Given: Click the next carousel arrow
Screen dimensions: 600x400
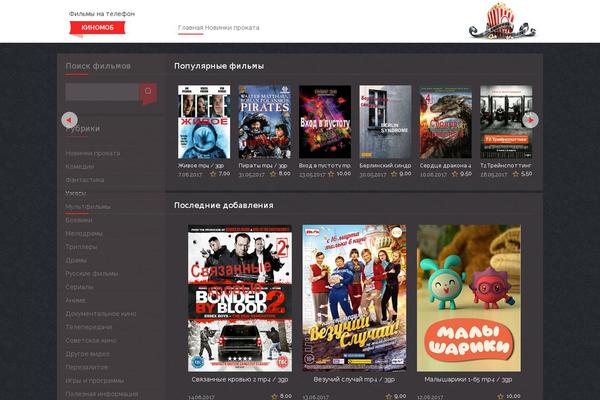Looking at the screenshot, I should coord(530,120).
